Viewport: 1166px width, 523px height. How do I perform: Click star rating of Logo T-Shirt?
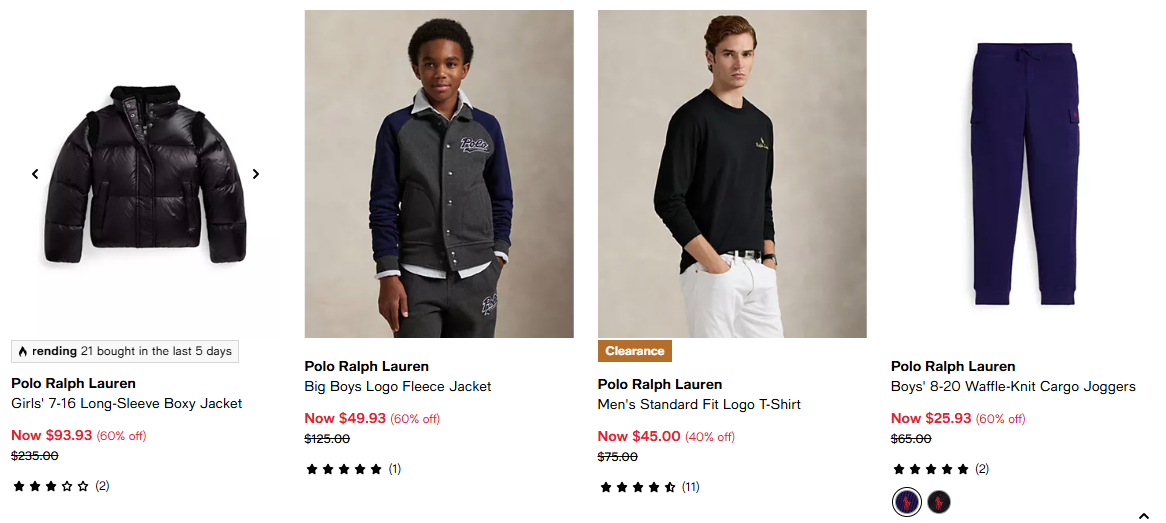coord(637,488)
